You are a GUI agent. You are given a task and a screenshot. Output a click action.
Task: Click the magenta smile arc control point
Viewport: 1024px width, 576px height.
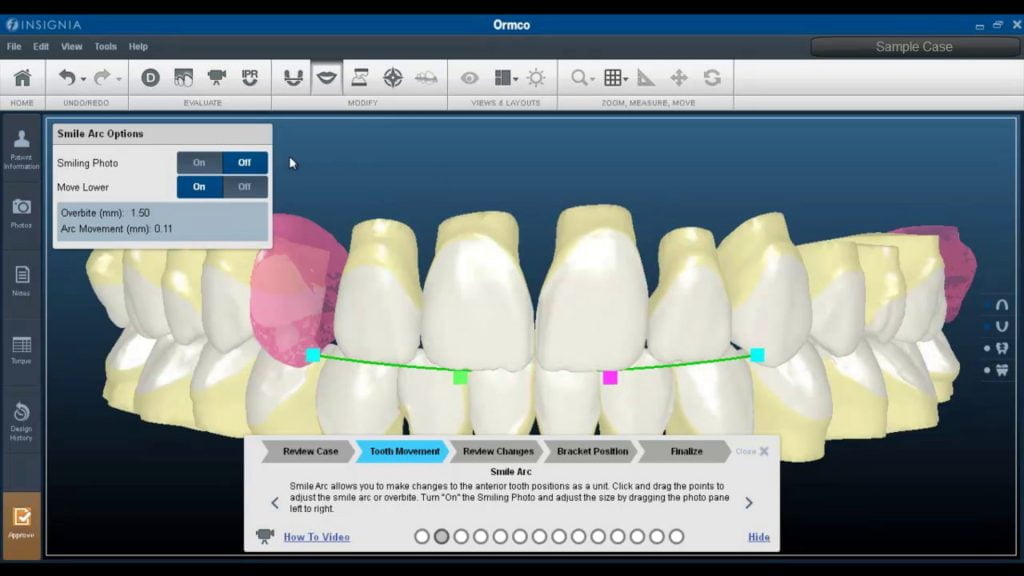610,377
